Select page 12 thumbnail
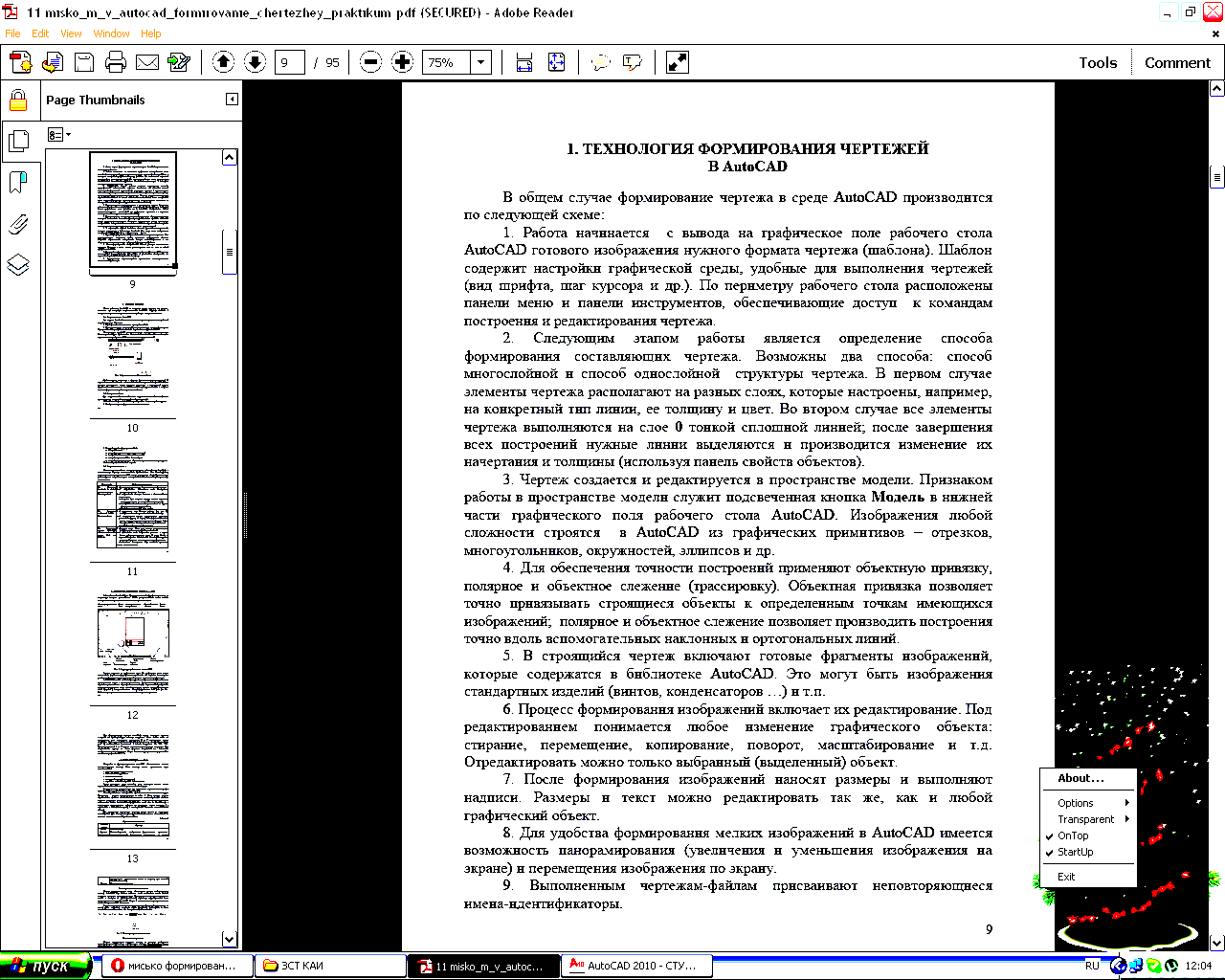 [x=133, y=647]
